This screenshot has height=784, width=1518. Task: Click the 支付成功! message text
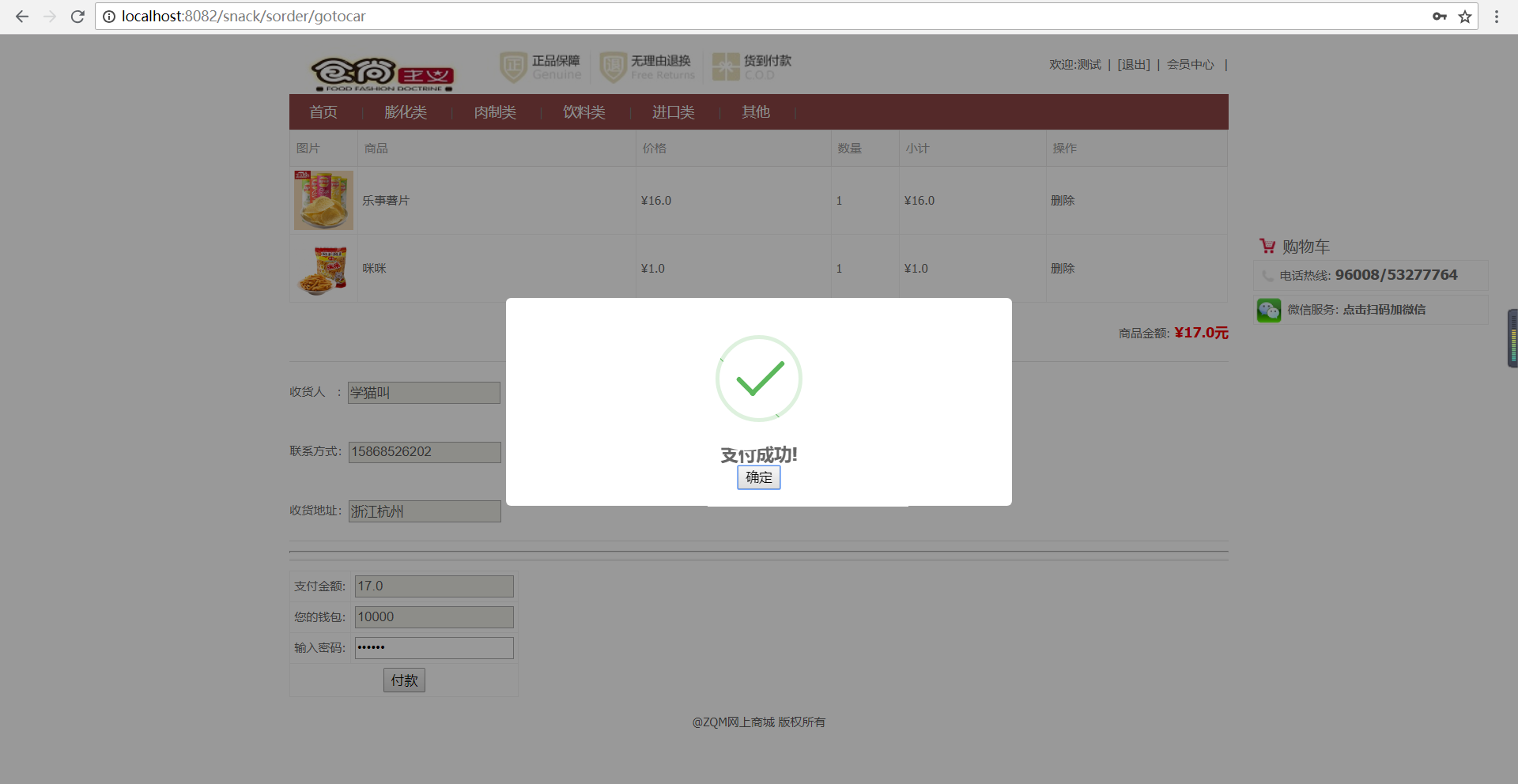coord(759,455)
